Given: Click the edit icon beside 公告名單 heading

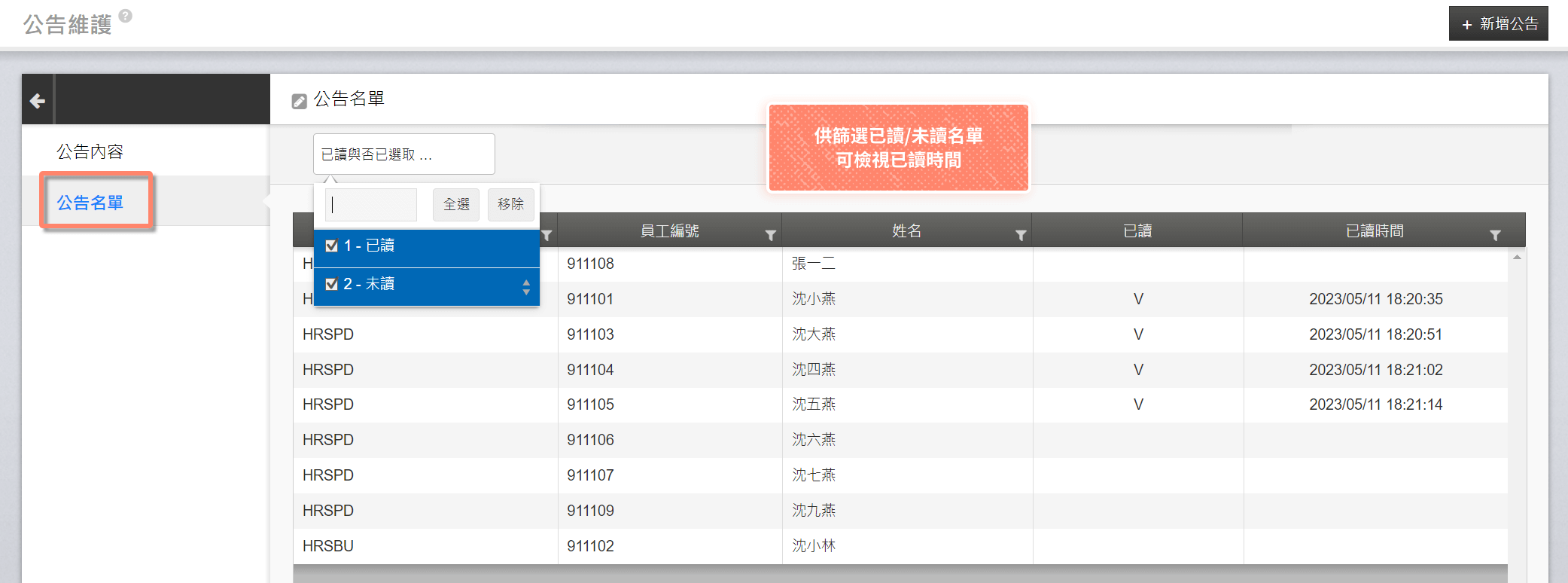Looking at the screenshot, I should (299, 101).
